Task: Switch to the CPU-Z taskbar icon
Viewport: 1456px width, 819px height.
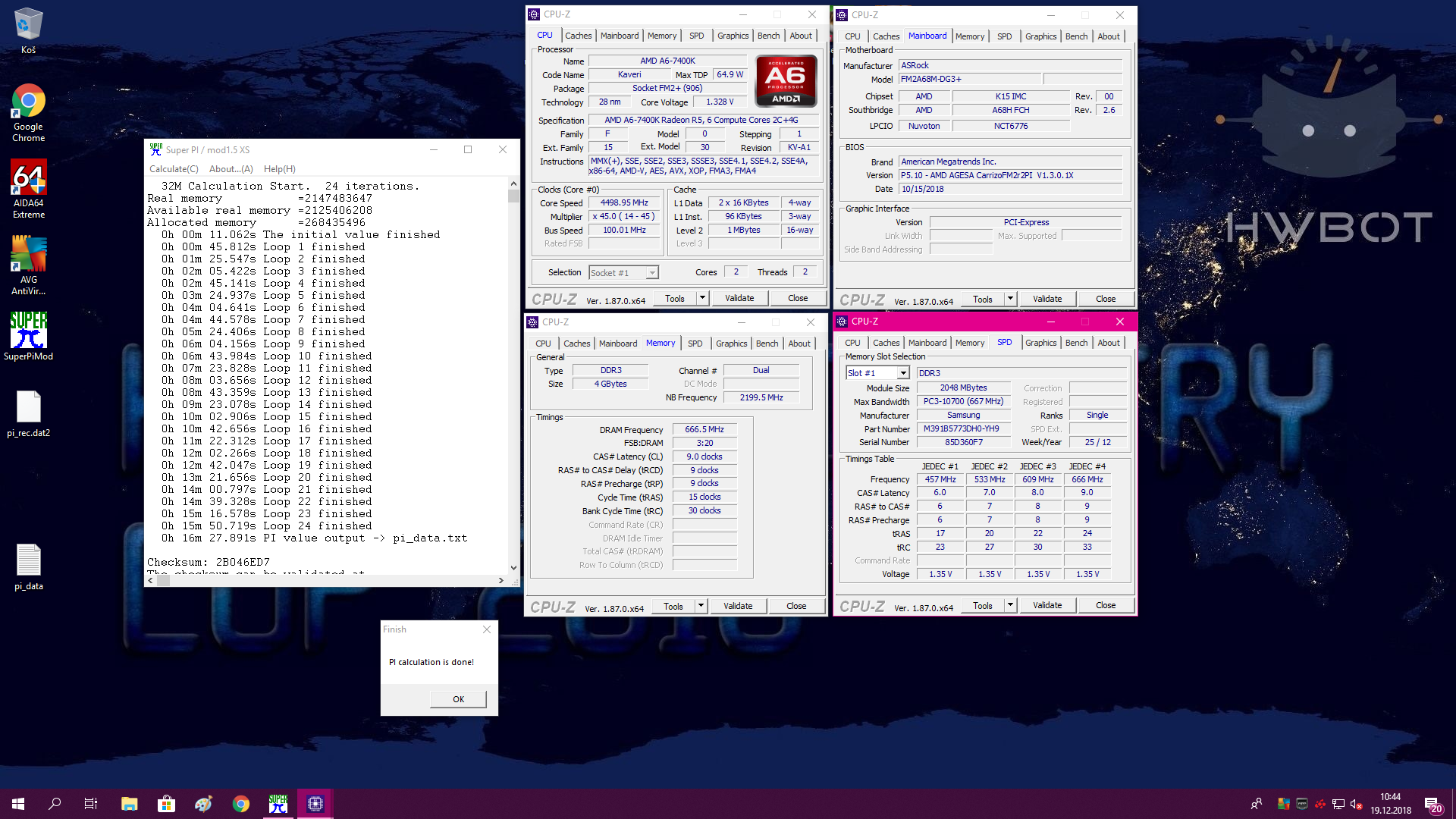Action: click(315, 804)
